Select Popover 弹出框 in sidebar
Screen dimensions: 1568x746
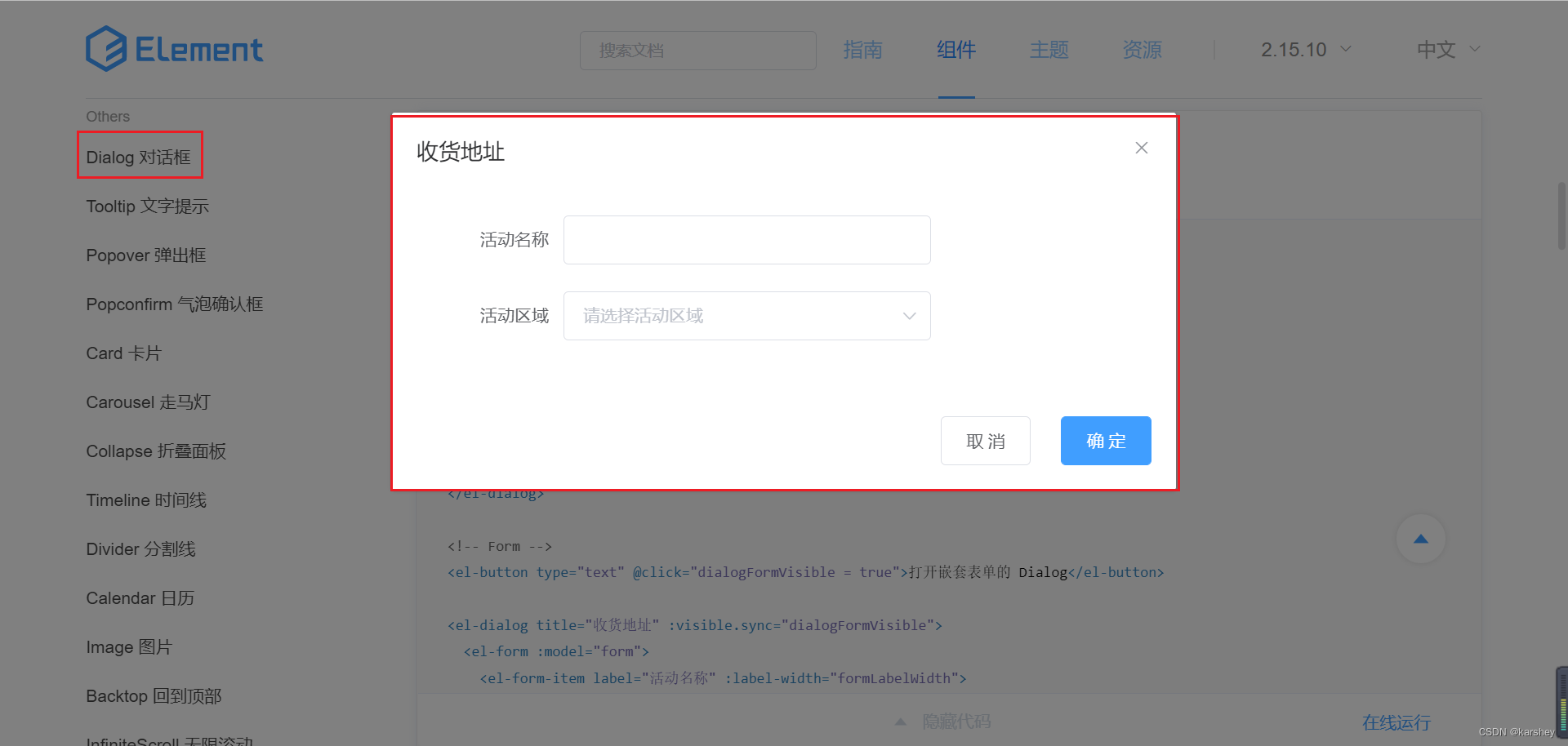point(146,255)
